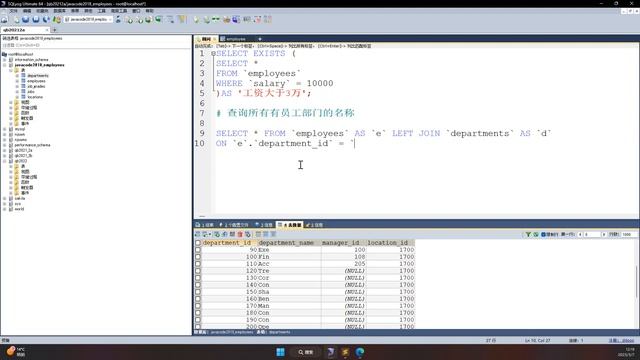Switch results to grid view icon
Viewport: 640px width, 360px height.
(258, 234)
